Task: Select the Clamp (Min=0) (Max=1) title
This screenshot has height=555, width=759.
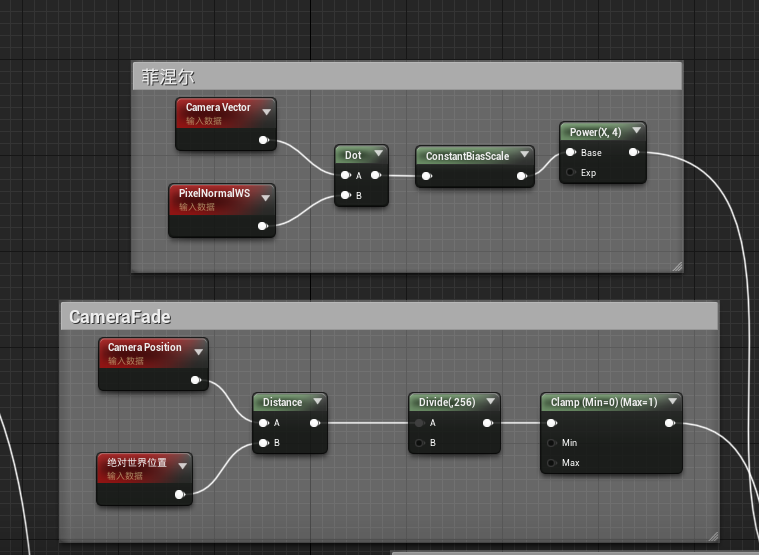Action: click(x=604, y=402)
